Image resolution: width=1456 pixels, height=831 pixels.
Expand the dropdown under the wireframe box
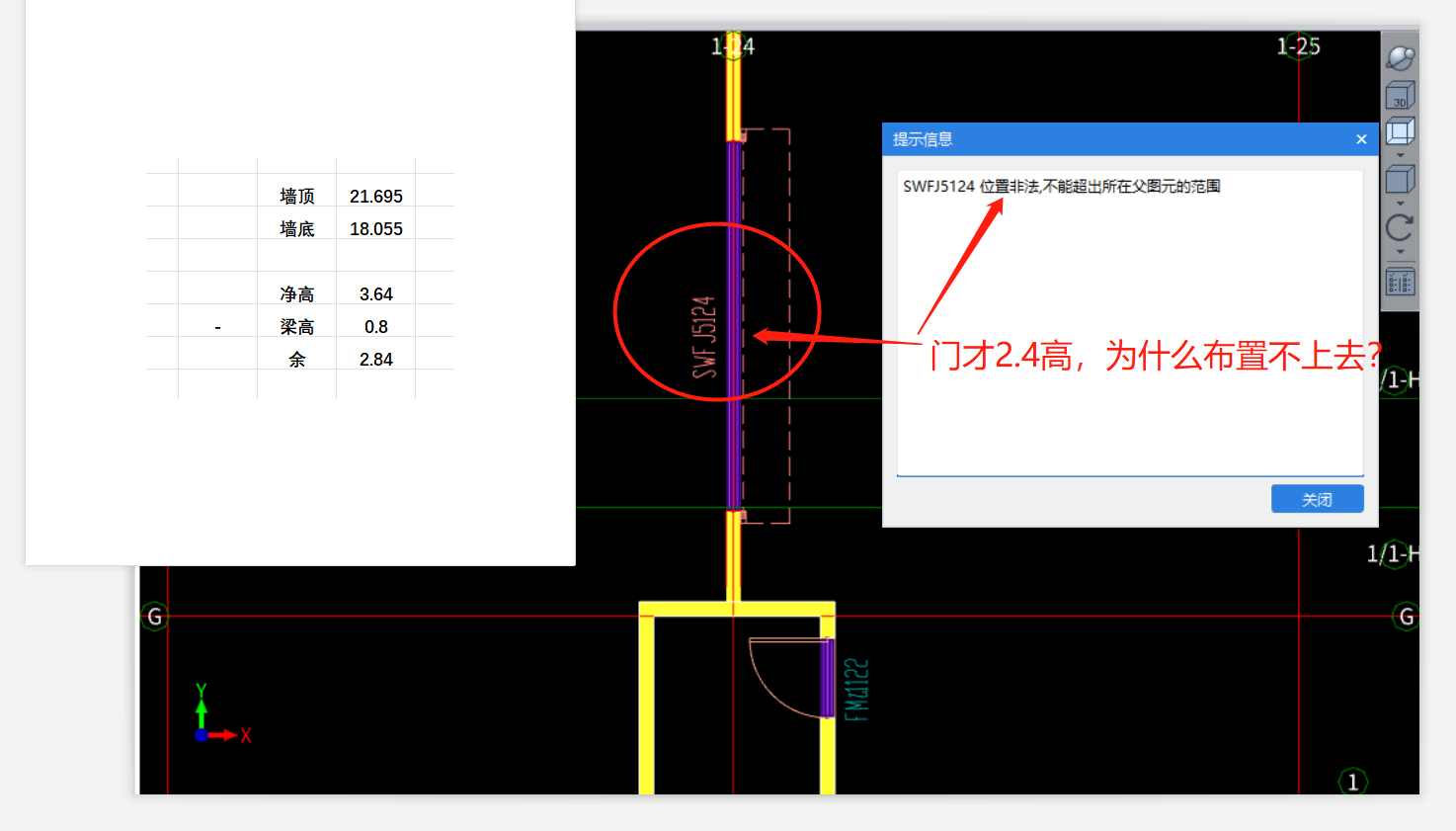[1400, 155]
